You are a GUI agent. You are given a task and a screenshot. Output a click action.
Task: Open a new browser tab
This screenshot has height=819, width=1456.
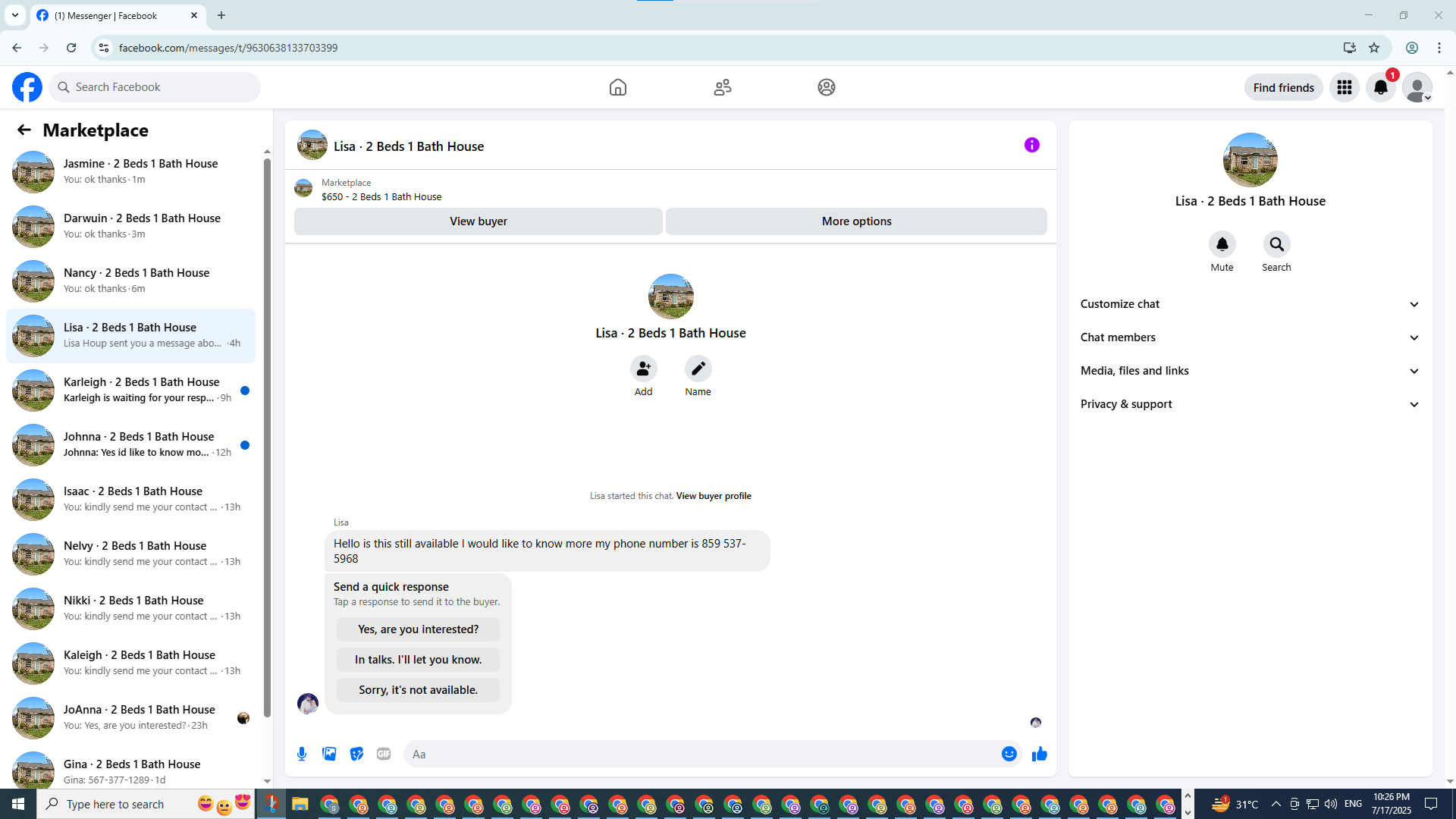[x=221, y=15]
